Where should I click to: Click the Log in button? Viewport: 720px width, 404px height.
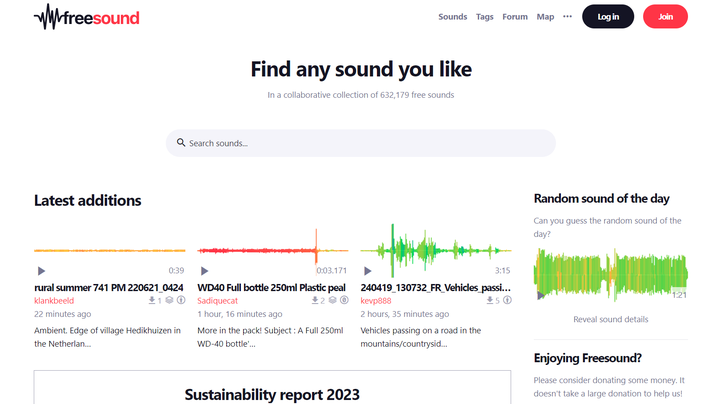click(x=608, y=17)
